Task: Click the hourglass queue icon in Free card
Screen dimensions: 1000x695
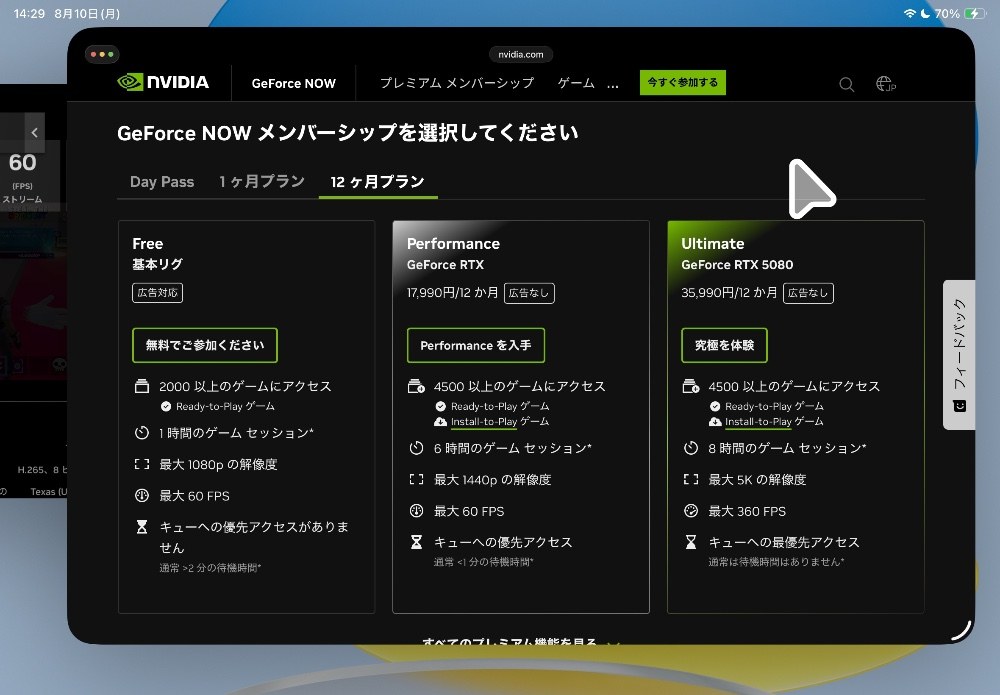Action: point(142,527)
